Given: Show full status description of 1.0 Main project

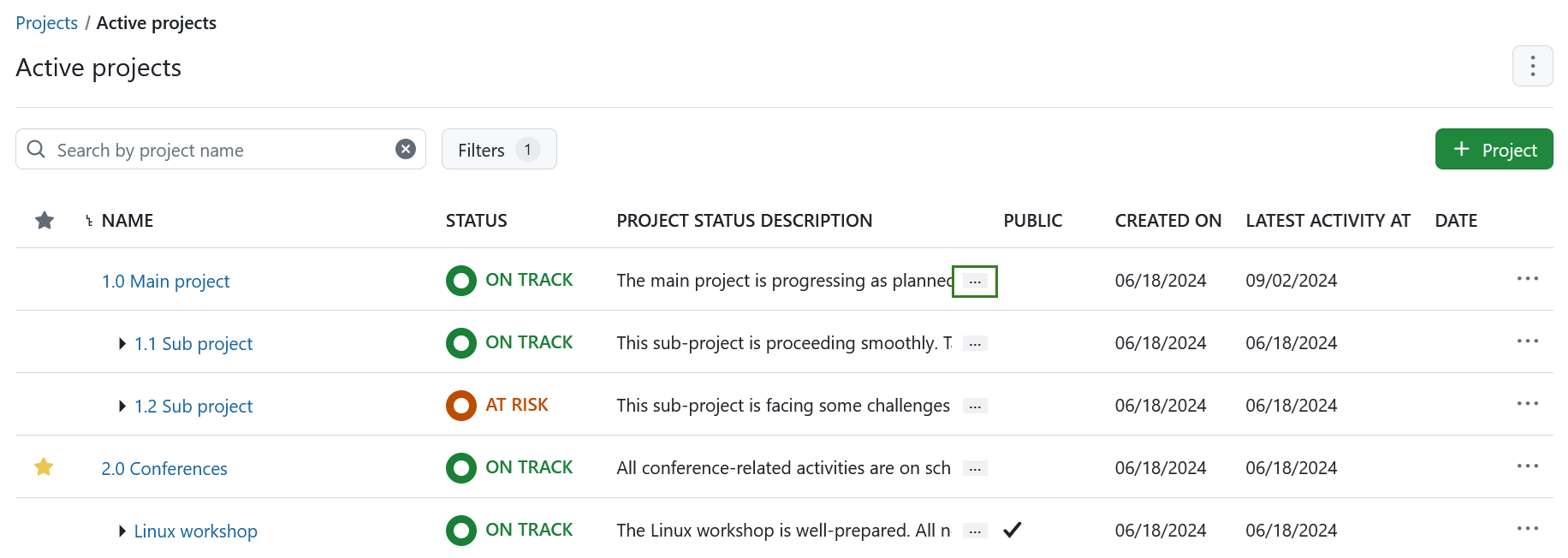Looking at the screenshot, I should click(x=974, y=281).
